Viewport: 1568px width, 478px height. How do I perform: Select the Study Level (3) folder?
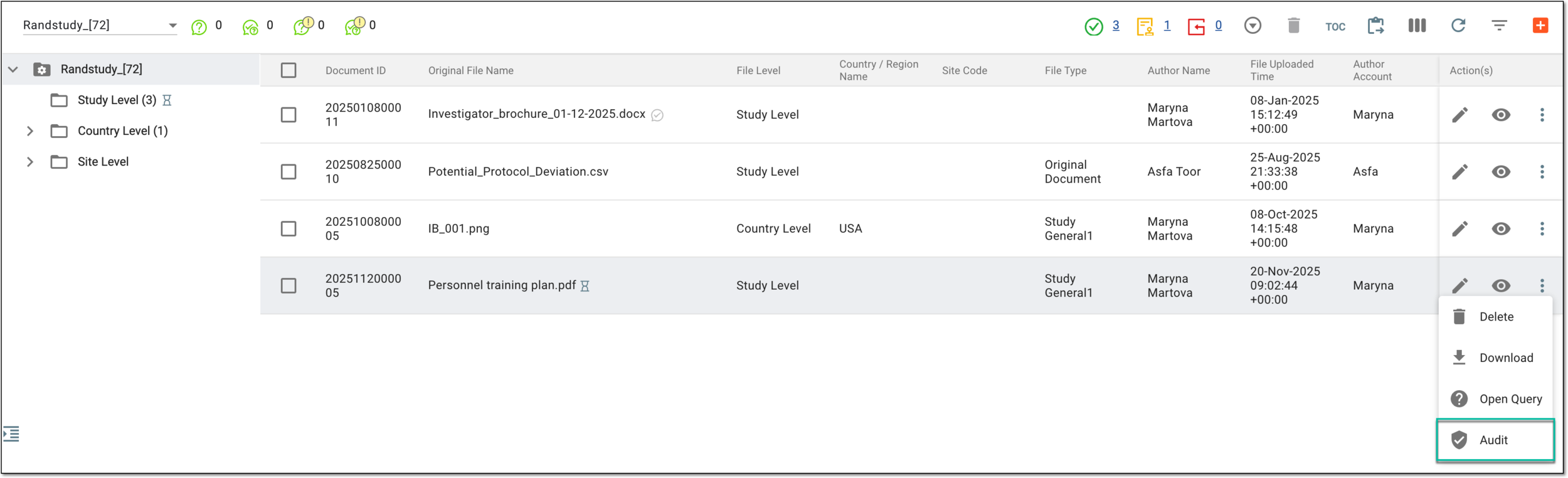(x=117, y=100)
